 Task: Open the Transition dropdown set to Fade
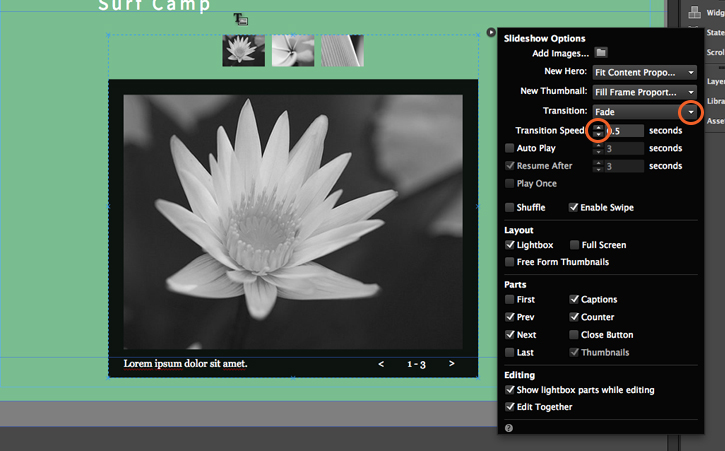[x=645, y=112]
